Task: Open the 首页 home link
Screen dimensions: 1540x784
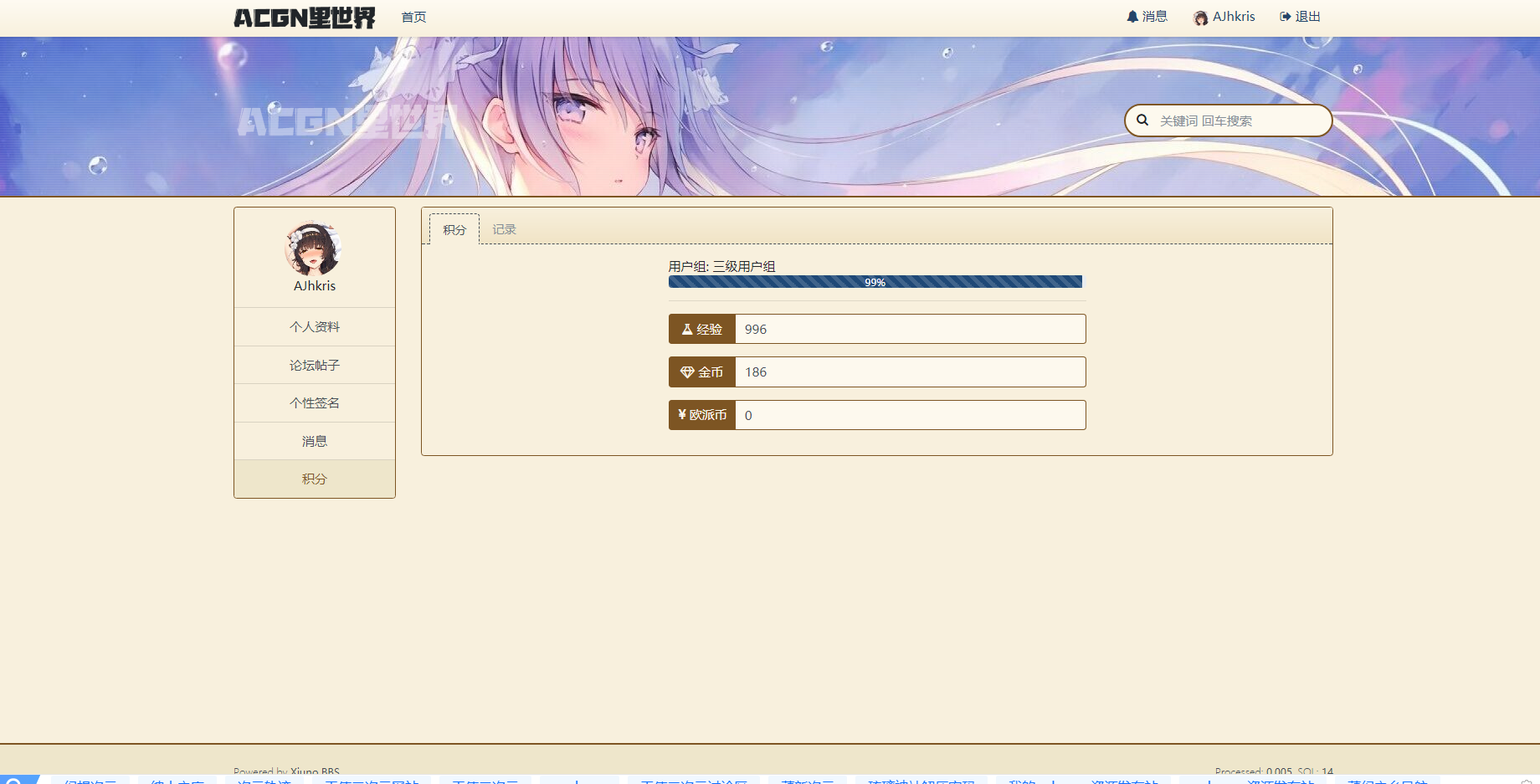Action: pyautogui.click(x=413, y=17)
